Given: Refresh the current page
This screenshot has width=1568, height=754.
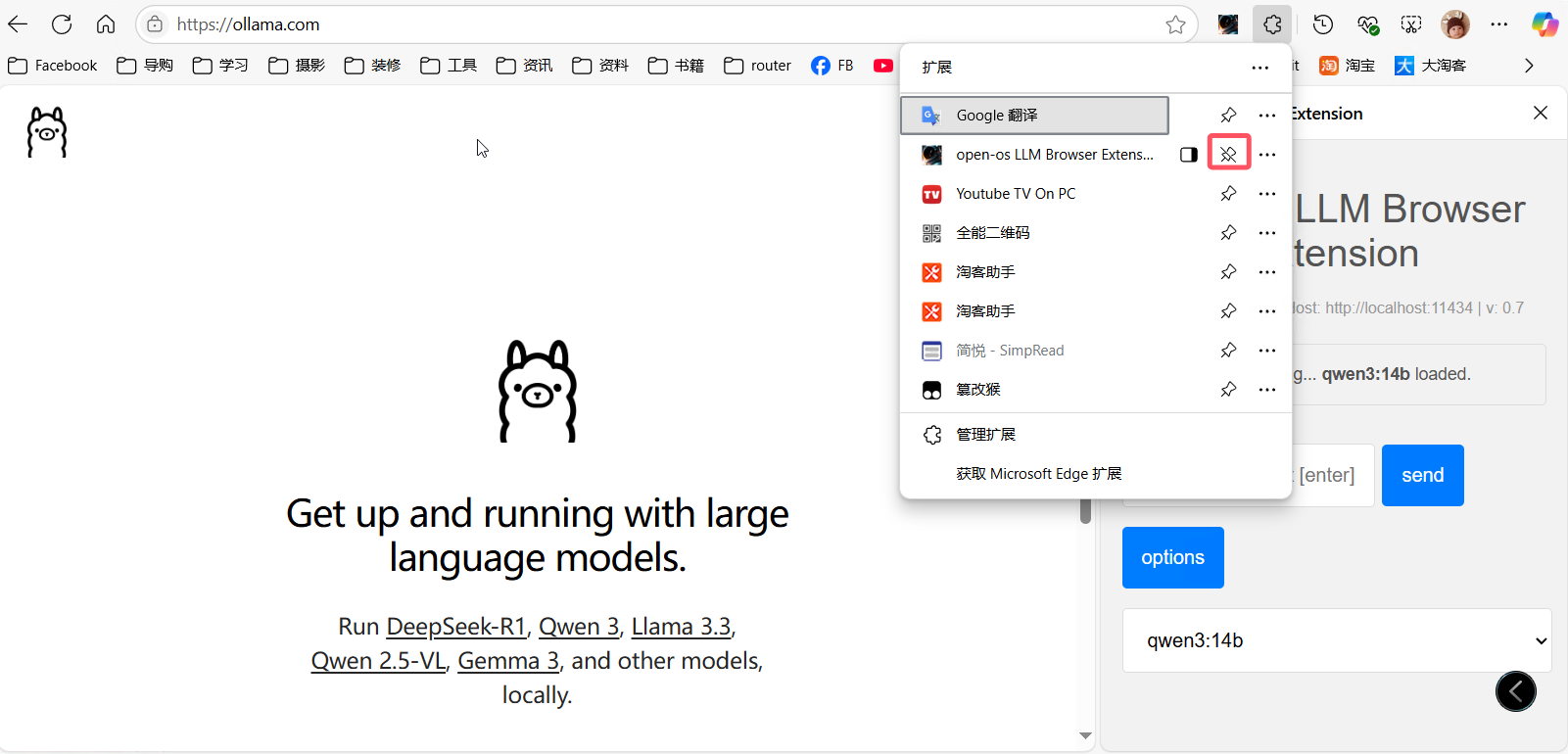Looking at the screenshot, I should [62, 24].
